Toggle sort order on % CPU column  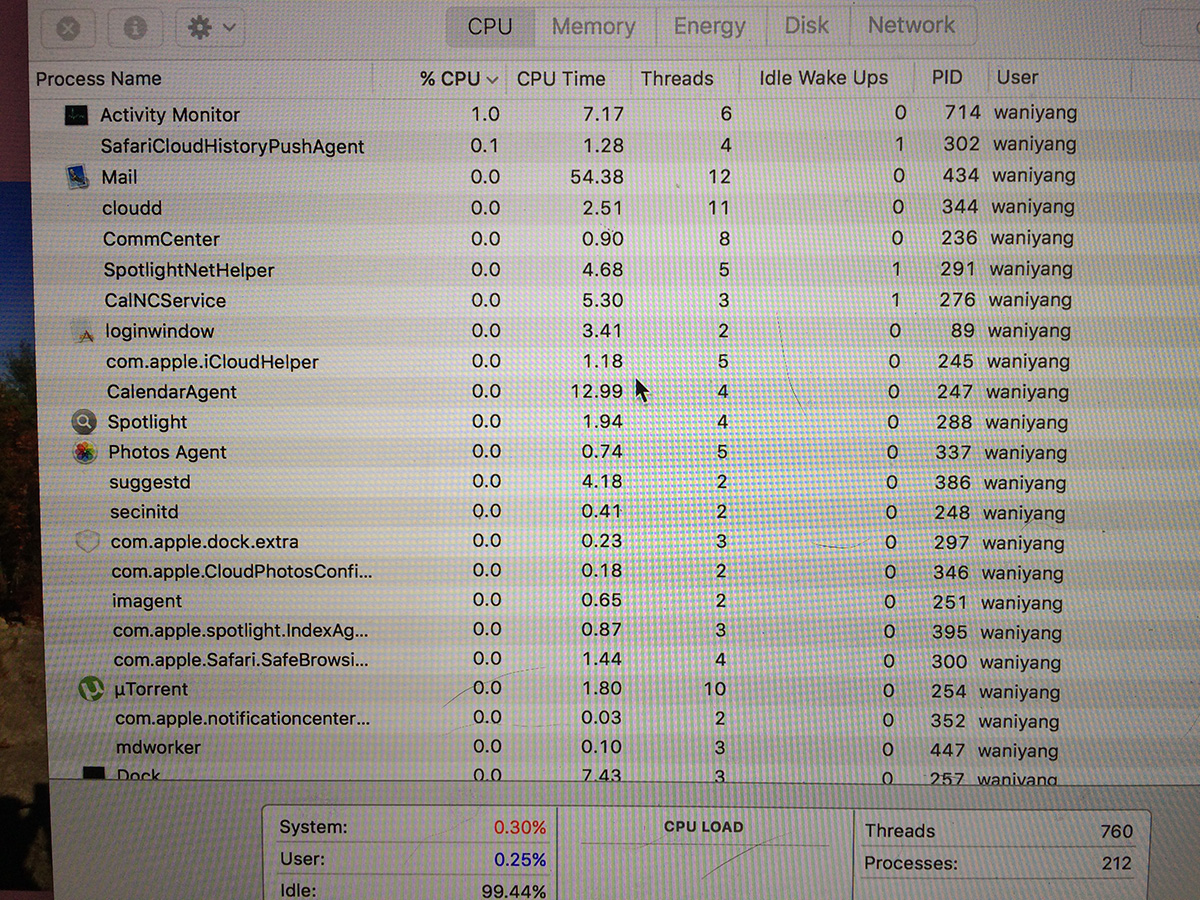(459, 79)
